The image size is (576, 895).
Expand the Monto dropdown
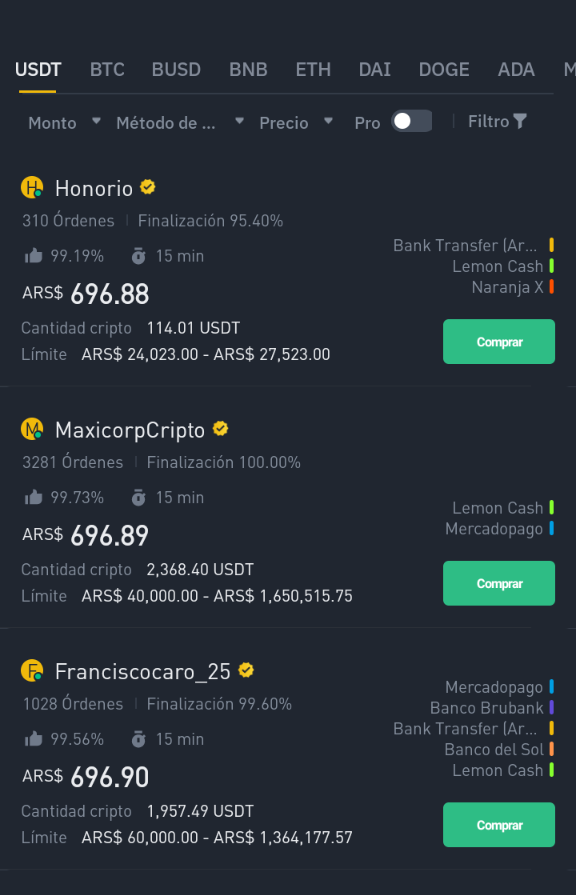[65, 122]
